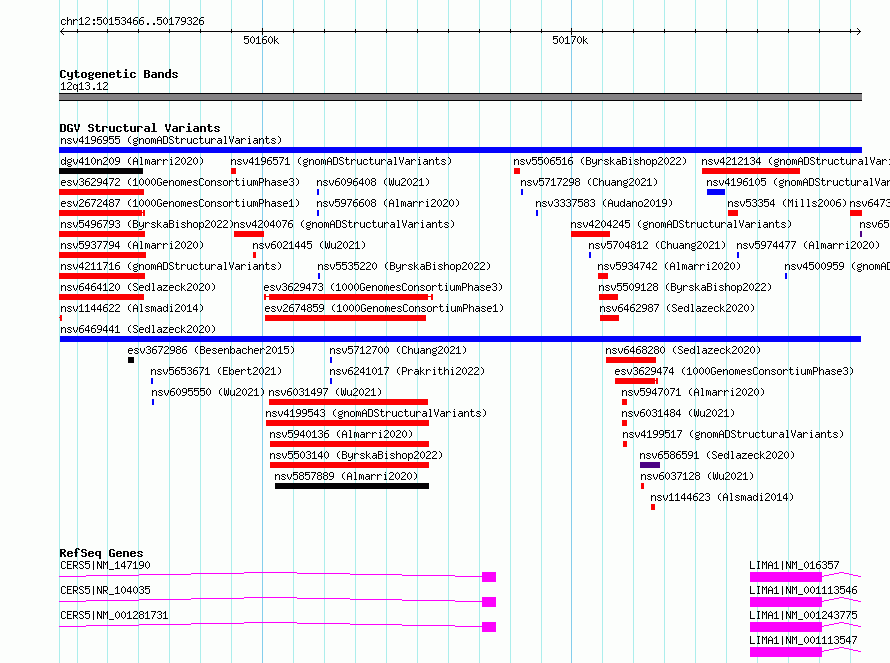This screenshot has width=890, height=663.
Task: Select LIMA1|NM_001113546 transcript label
Action: (x=803, y=590)
